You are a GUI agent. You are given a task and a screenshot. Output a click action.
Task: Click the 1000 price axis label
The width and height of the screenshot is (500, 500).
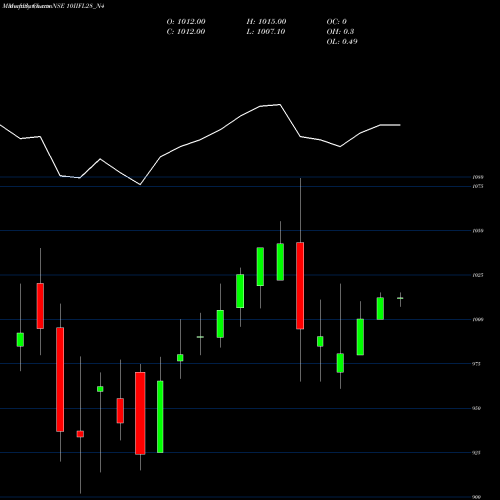click(478, 320)
